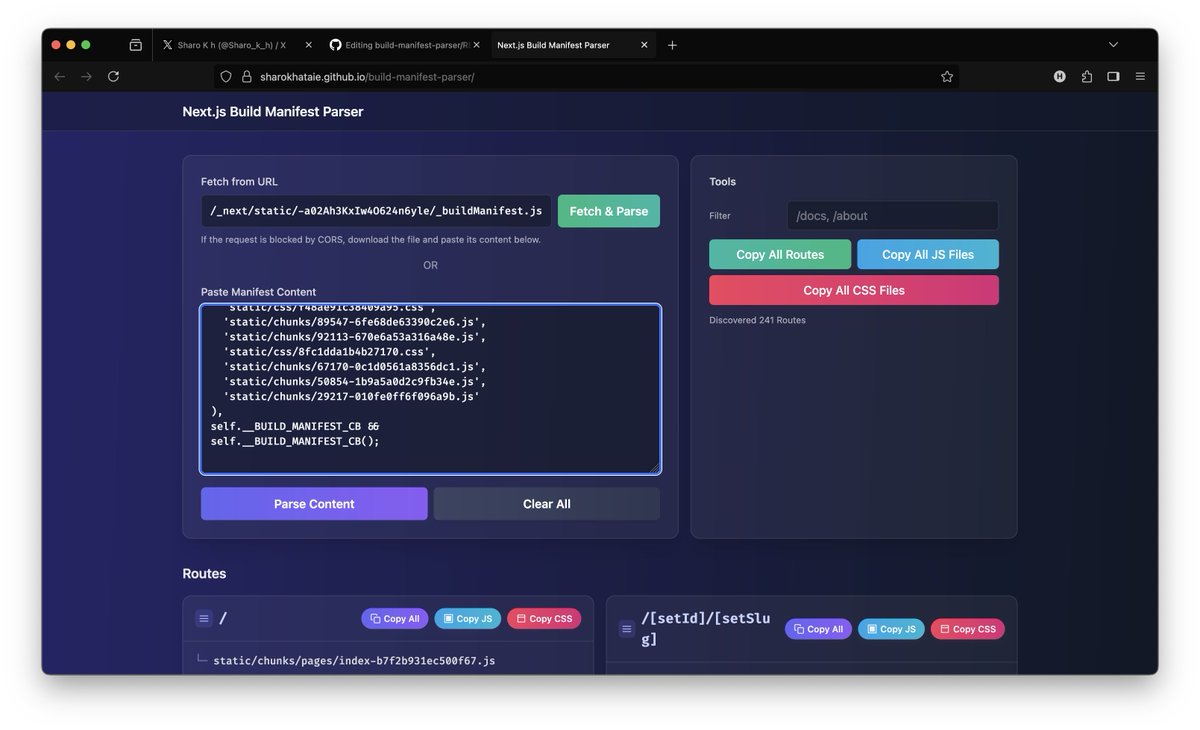Toggle the browser sidebar icon
Viewport: 1200px width, 730px height.
tap(1113, 76)
